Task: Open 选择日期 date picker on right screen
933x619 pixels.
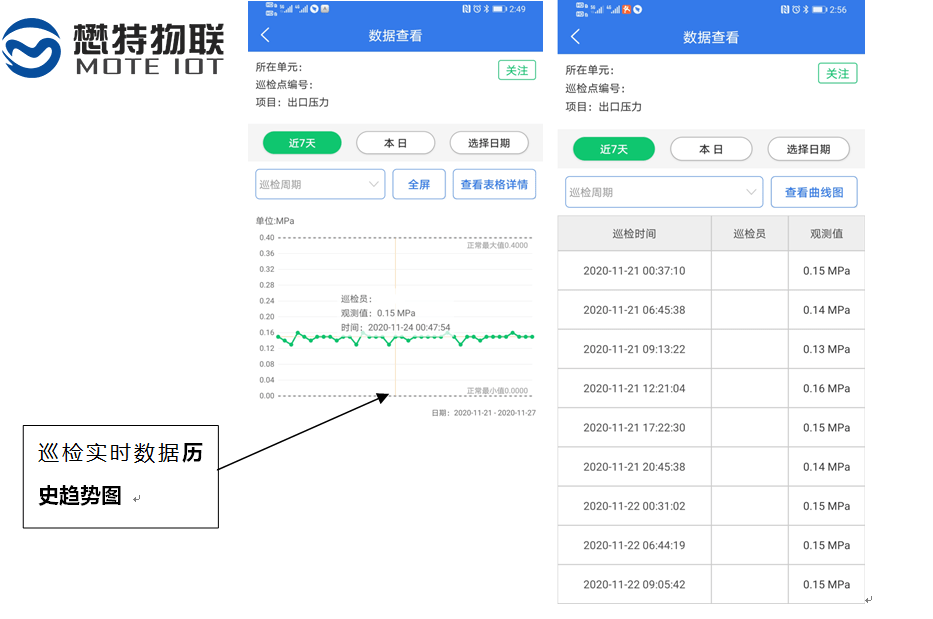Action: tap(808, 149)
